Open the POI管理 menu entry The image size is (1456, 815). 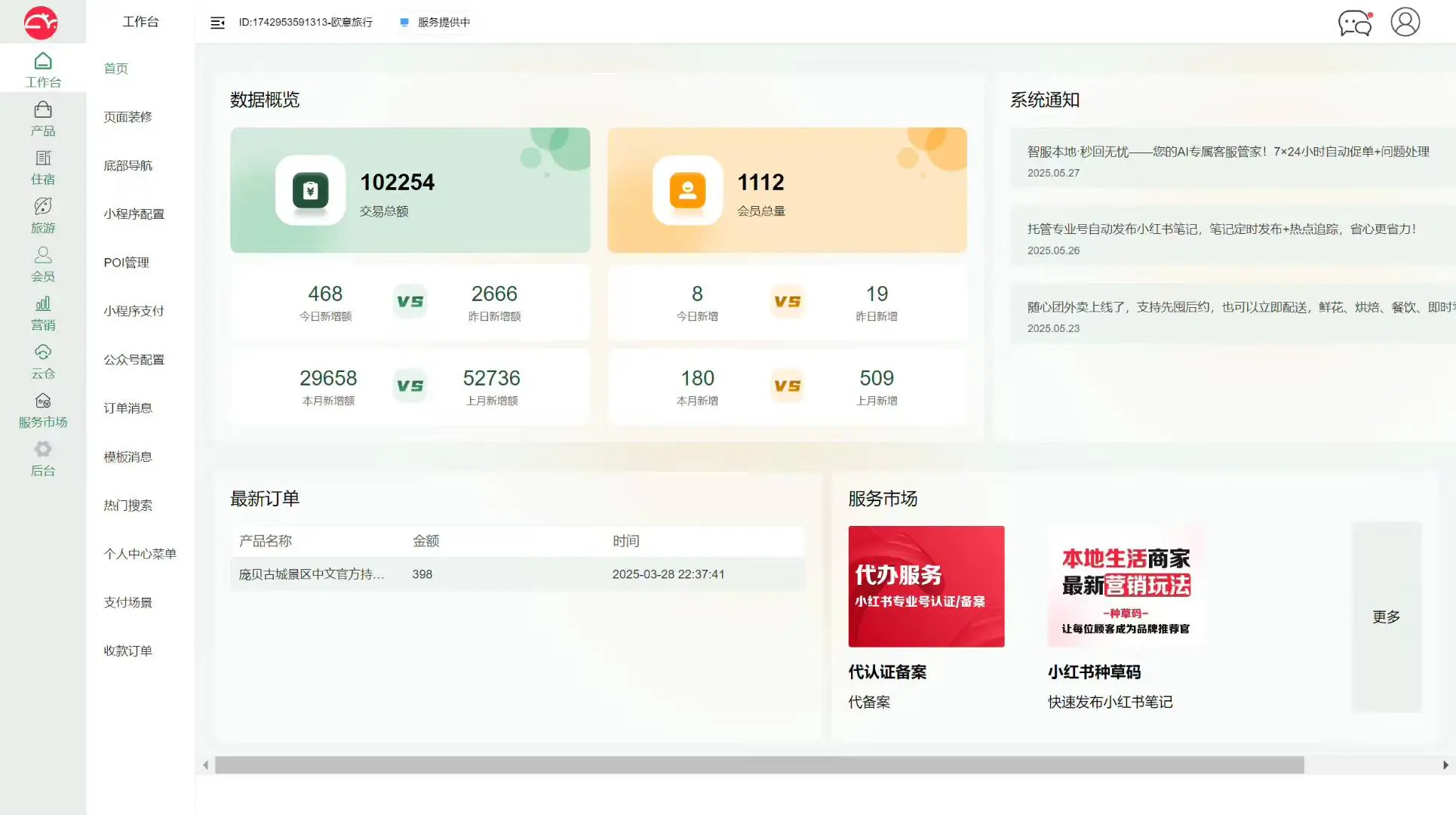127,262
